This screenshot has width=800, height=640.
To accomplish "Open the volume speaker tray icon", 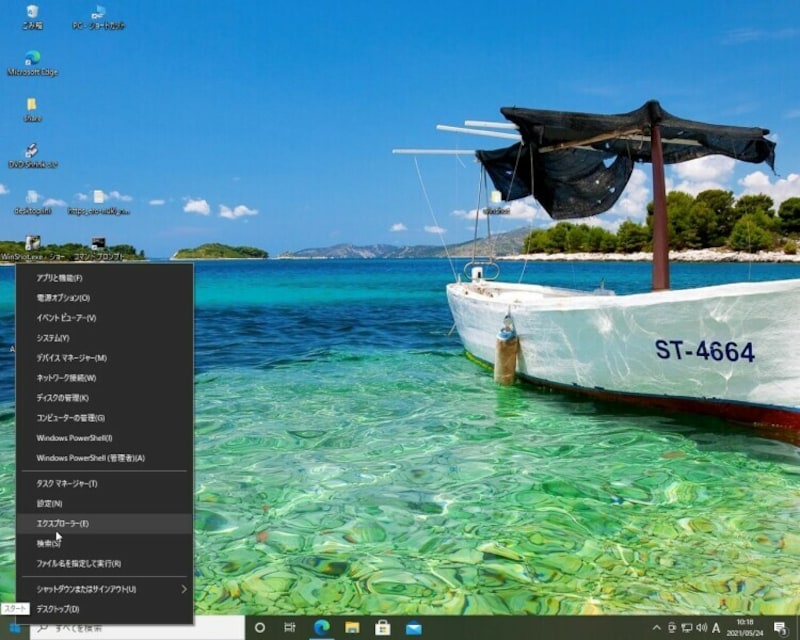I will coord(701,627).
